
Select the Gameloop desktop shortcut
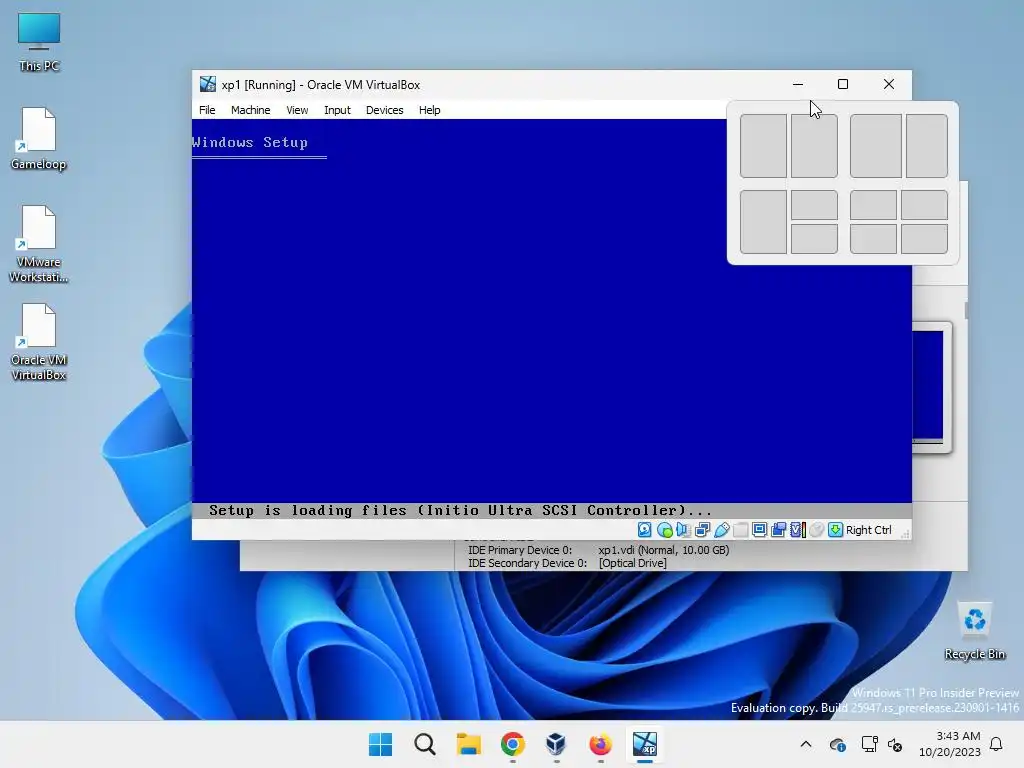(39, 139)
